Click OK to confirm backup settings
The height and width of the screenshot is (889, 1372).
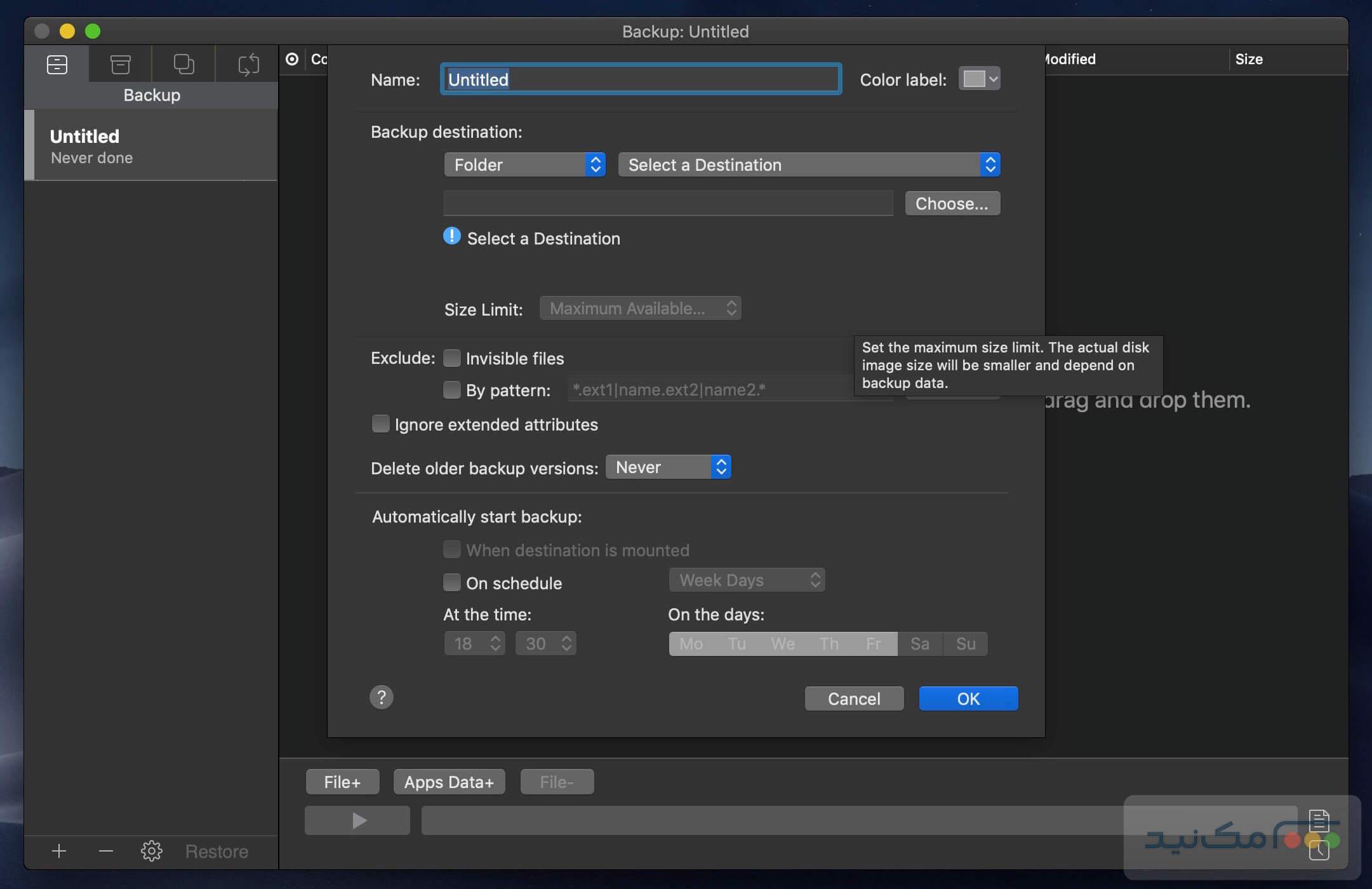coord(968,698)
